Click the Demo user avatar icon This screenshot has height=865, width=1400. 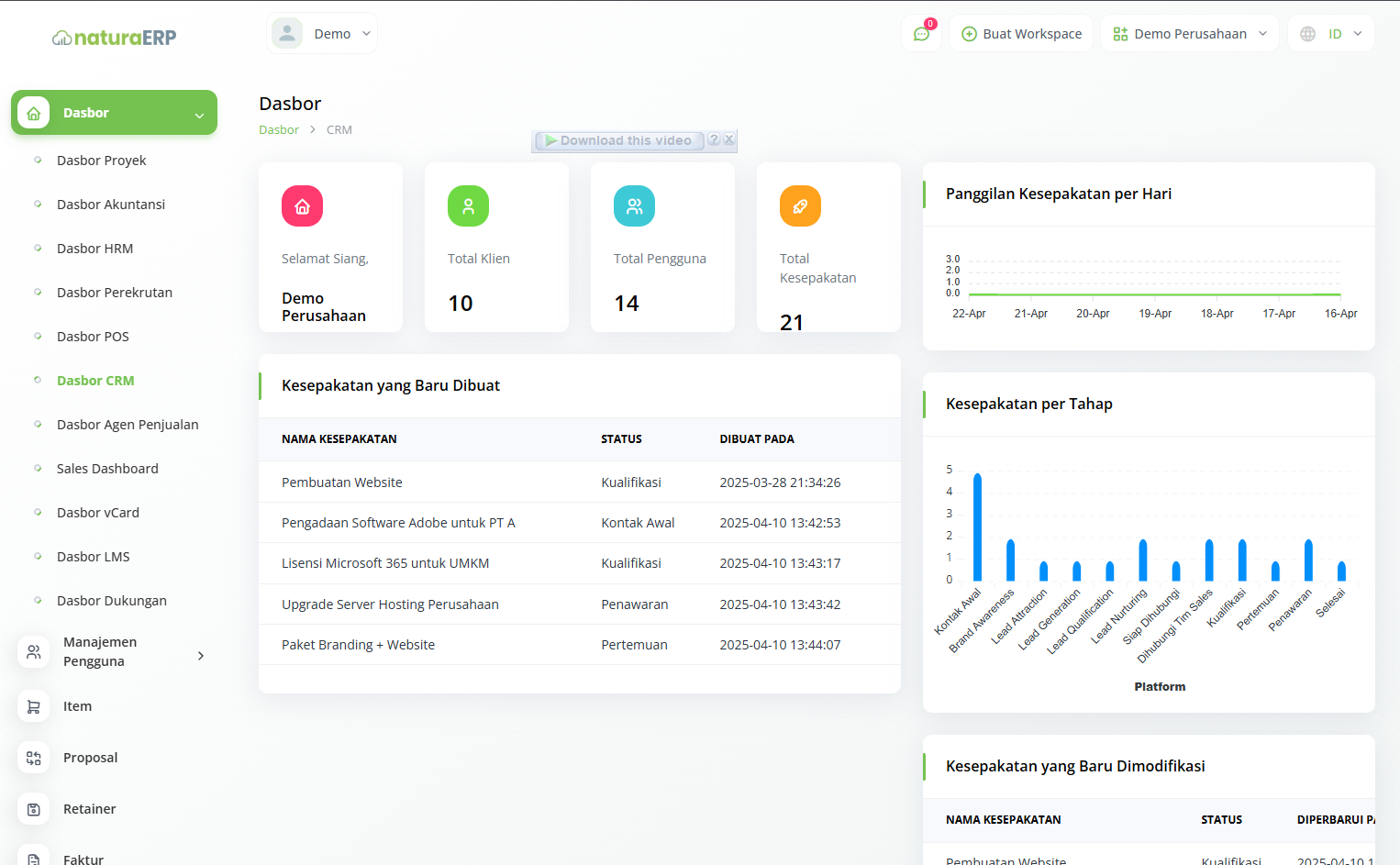[287, 34]
